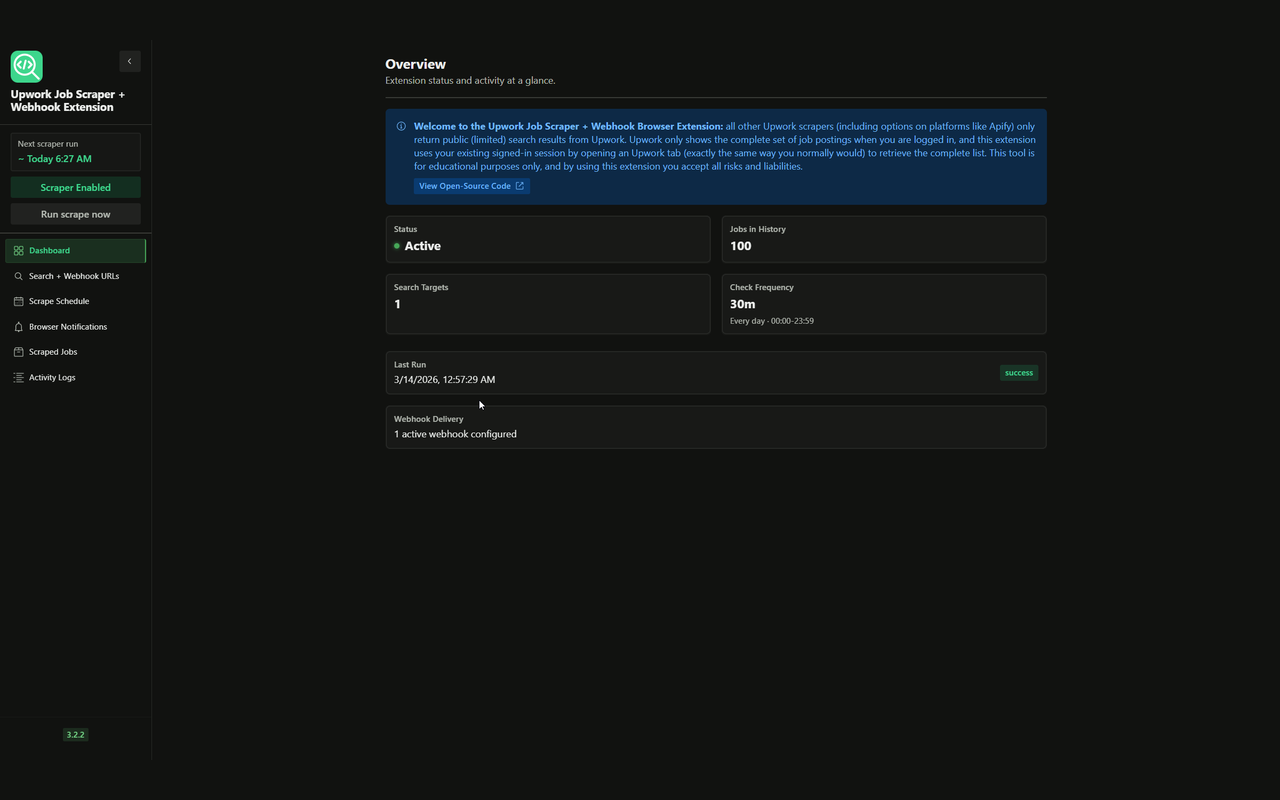
Task: Click the Next scraper run box
Action: [76, 152]
